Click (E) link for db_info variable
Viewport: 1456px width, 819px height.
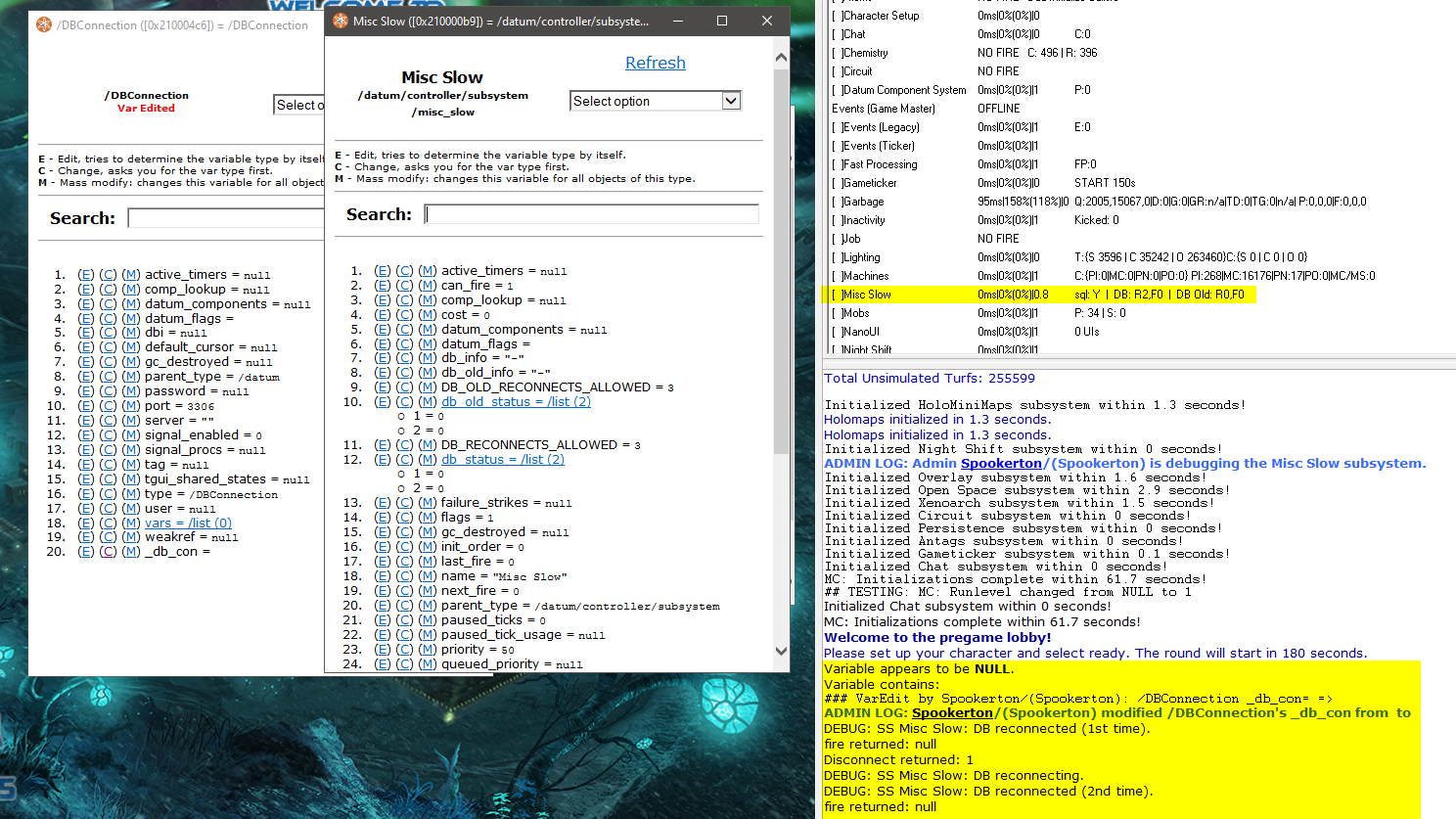point(383,358)
